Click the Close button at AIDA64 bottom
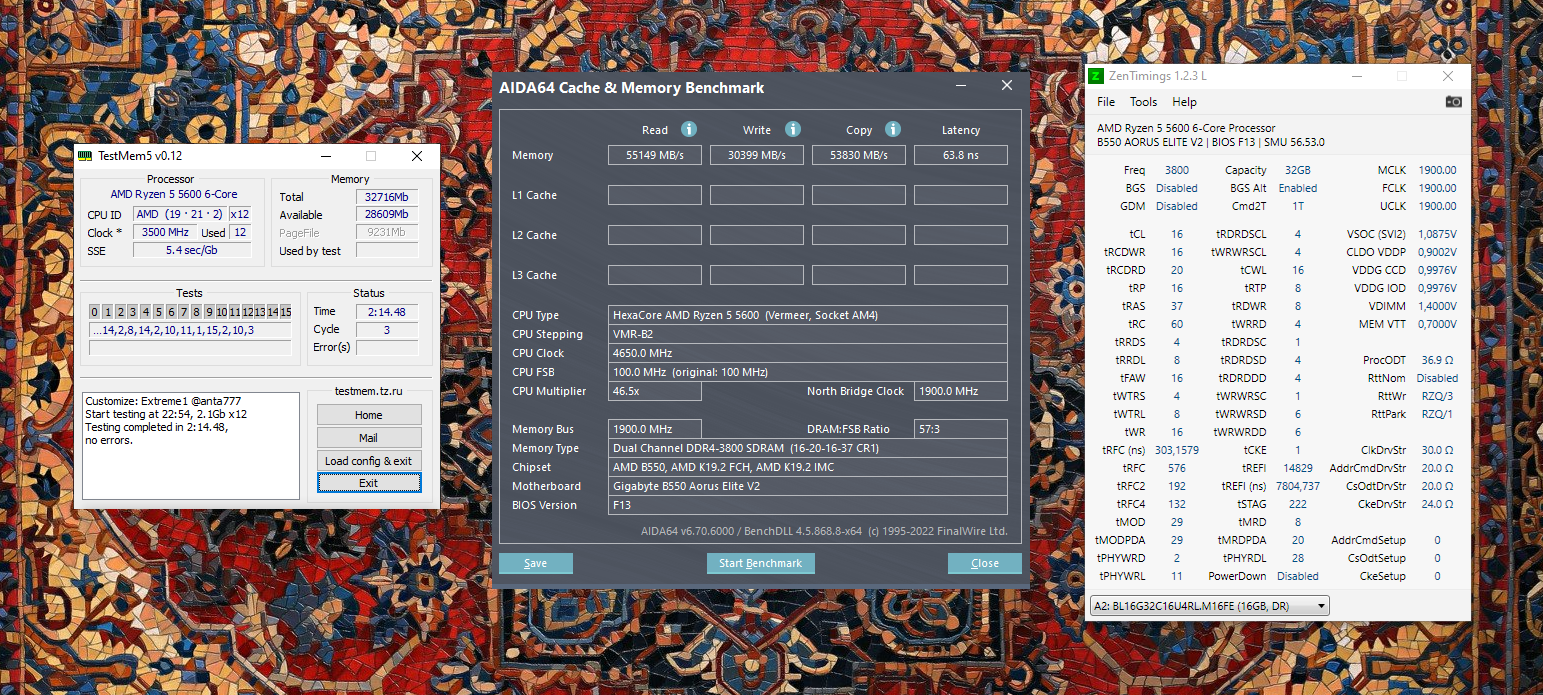Image resolution: width=1543 pixels, height=695 pixels. 985,563
